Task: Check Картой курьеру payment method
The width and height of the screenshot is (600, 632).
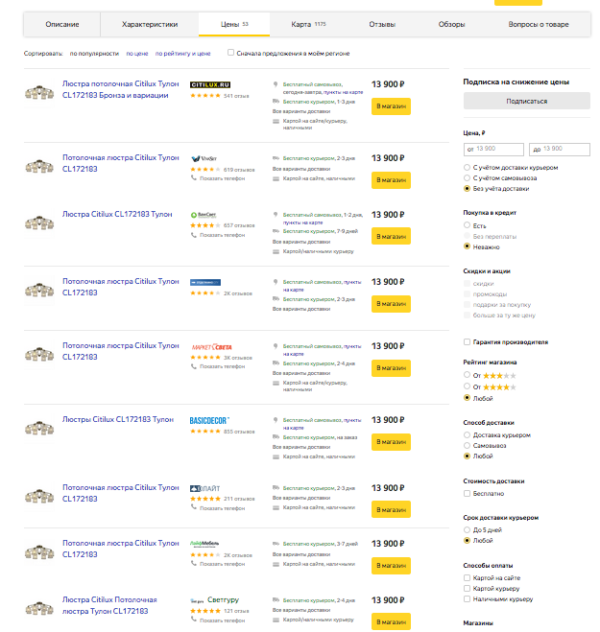Action: point(467,588)
